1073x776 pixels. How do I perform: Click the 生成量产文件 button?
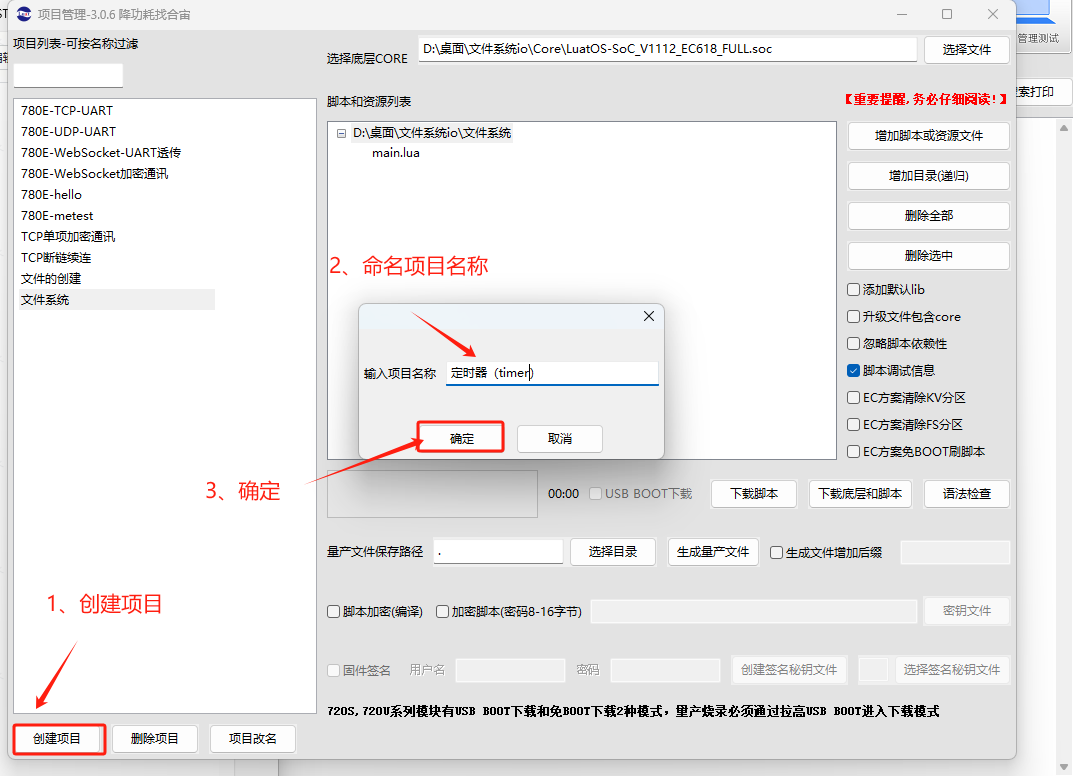[x=713, y=552]
